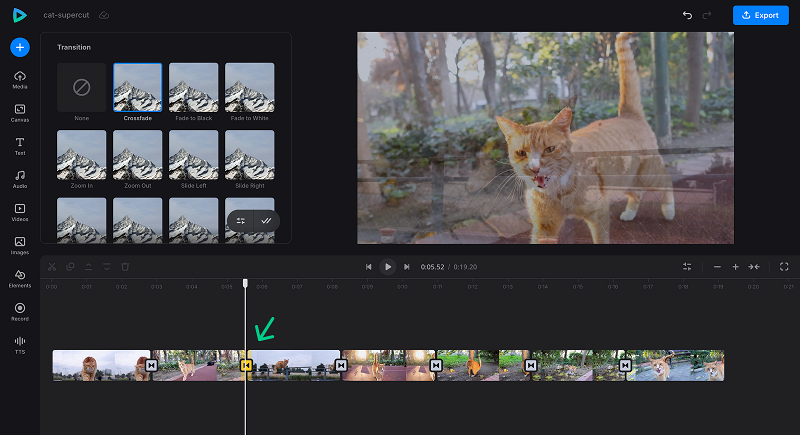Play the video preview
The height and width of the screenshot is (435, 800).
coord(388,267)
